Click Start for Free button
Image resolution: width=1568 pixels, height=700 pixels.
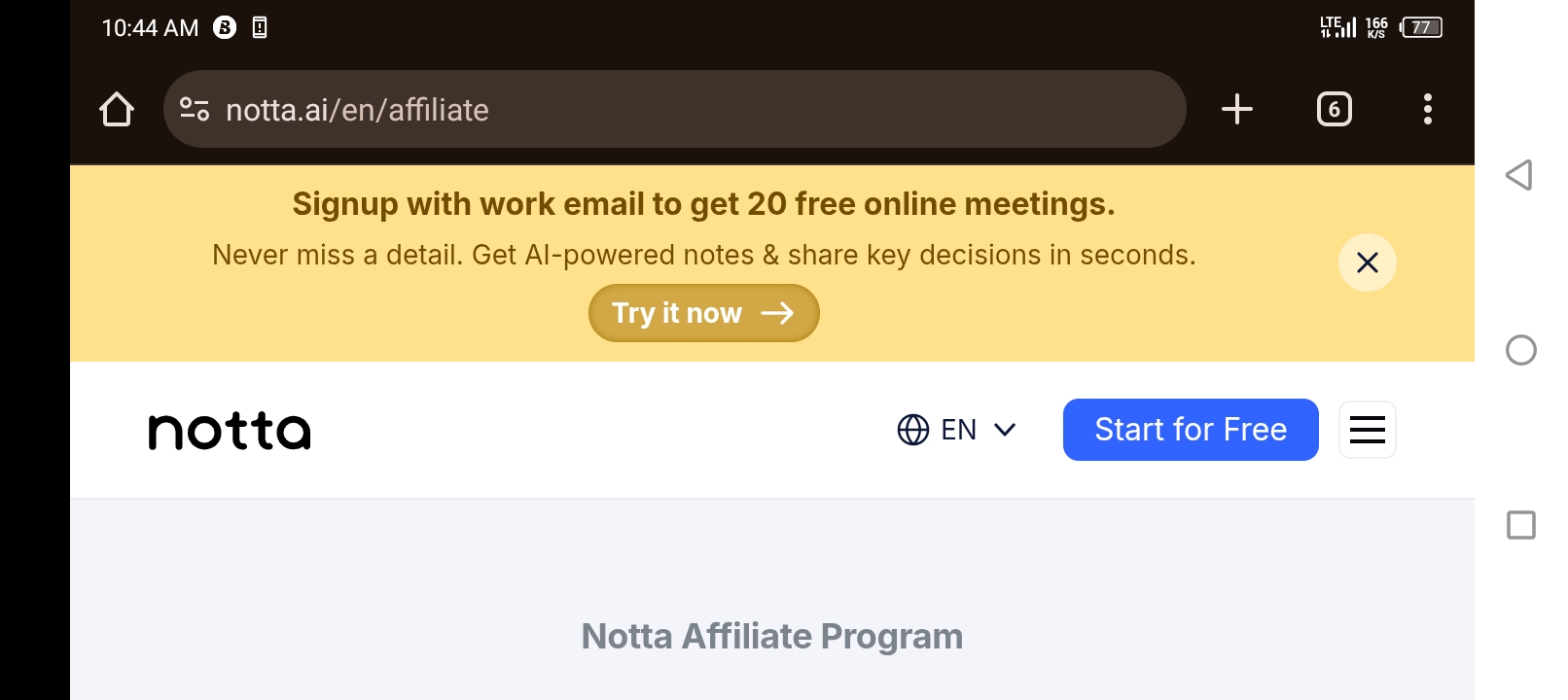coord(1191,430)
